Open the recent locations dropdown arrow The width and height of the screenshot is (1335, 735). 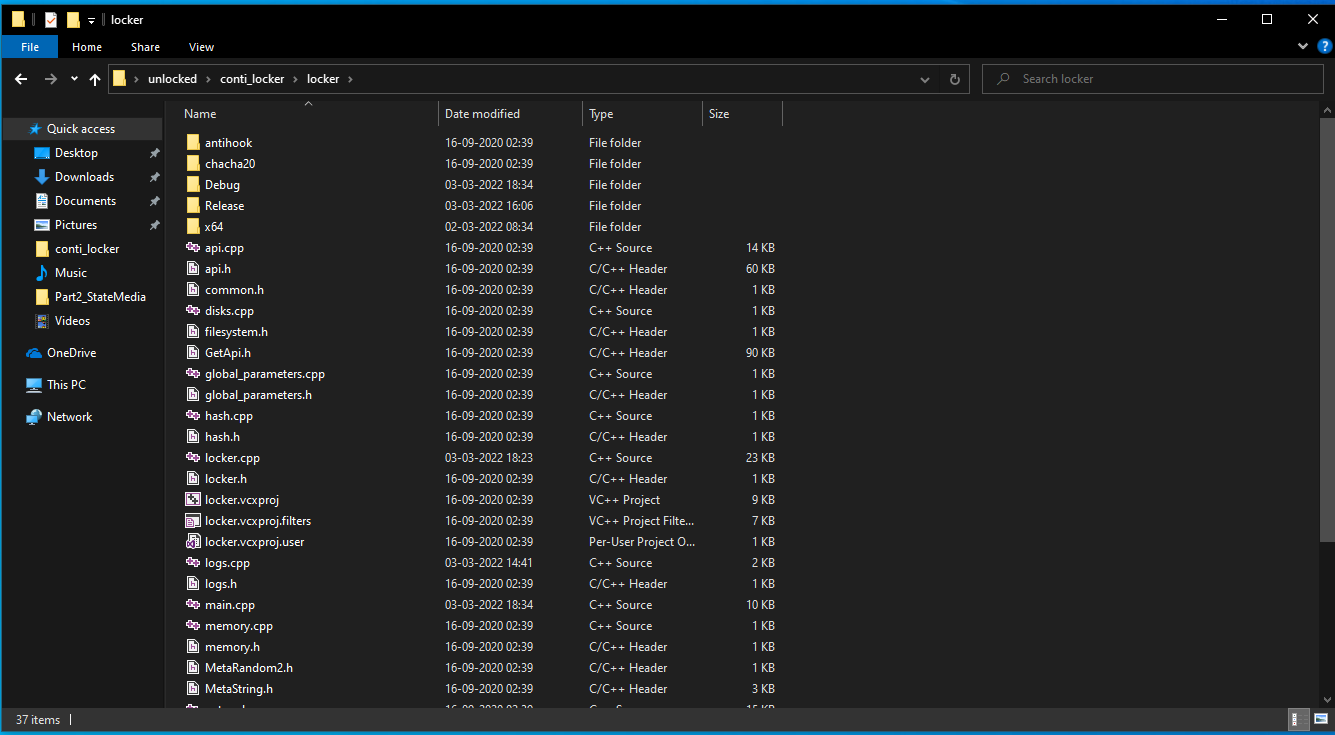click(x=74, y=79)
